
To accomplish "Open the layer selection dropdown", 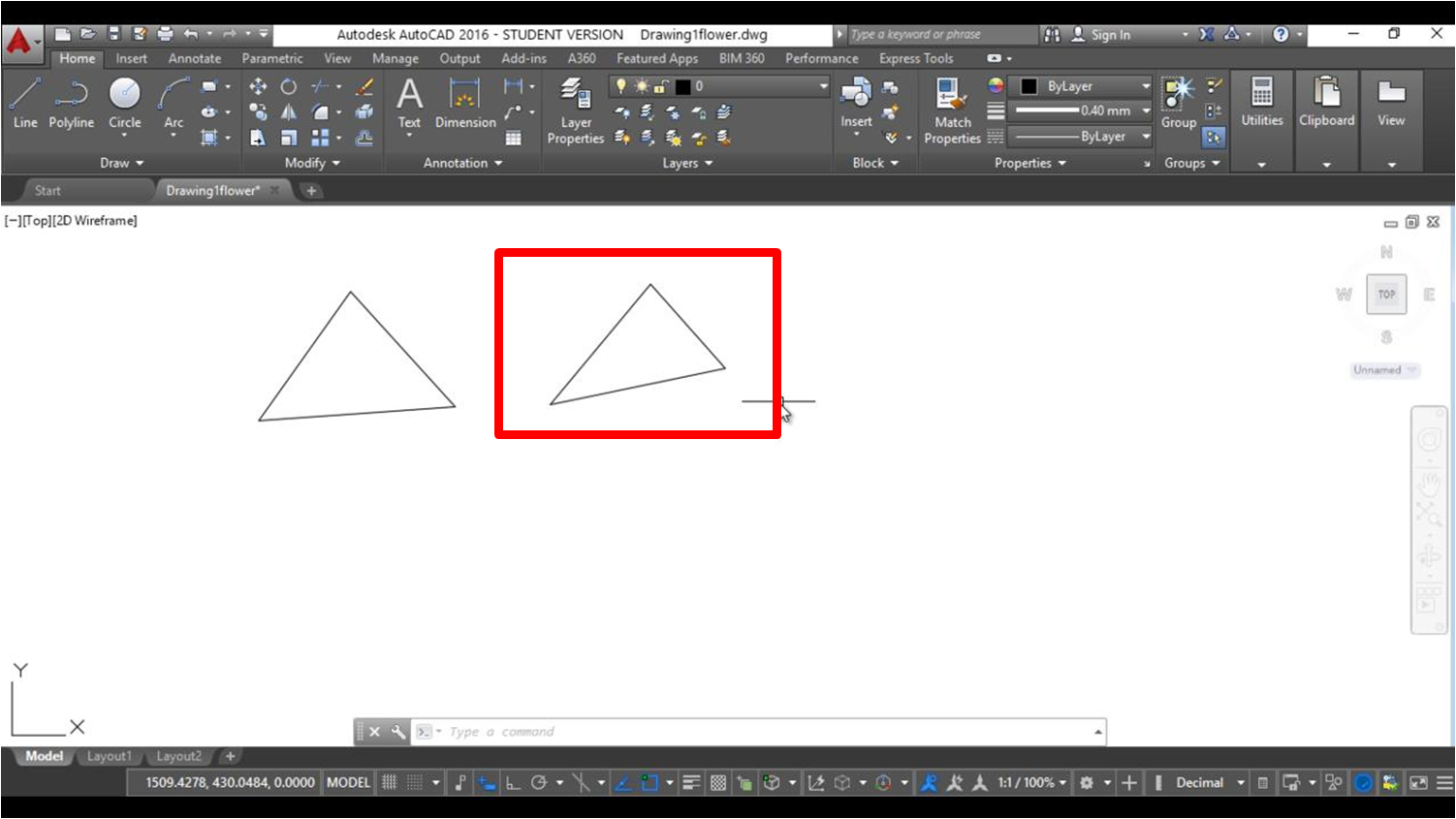I will click(x=719, y=86).
